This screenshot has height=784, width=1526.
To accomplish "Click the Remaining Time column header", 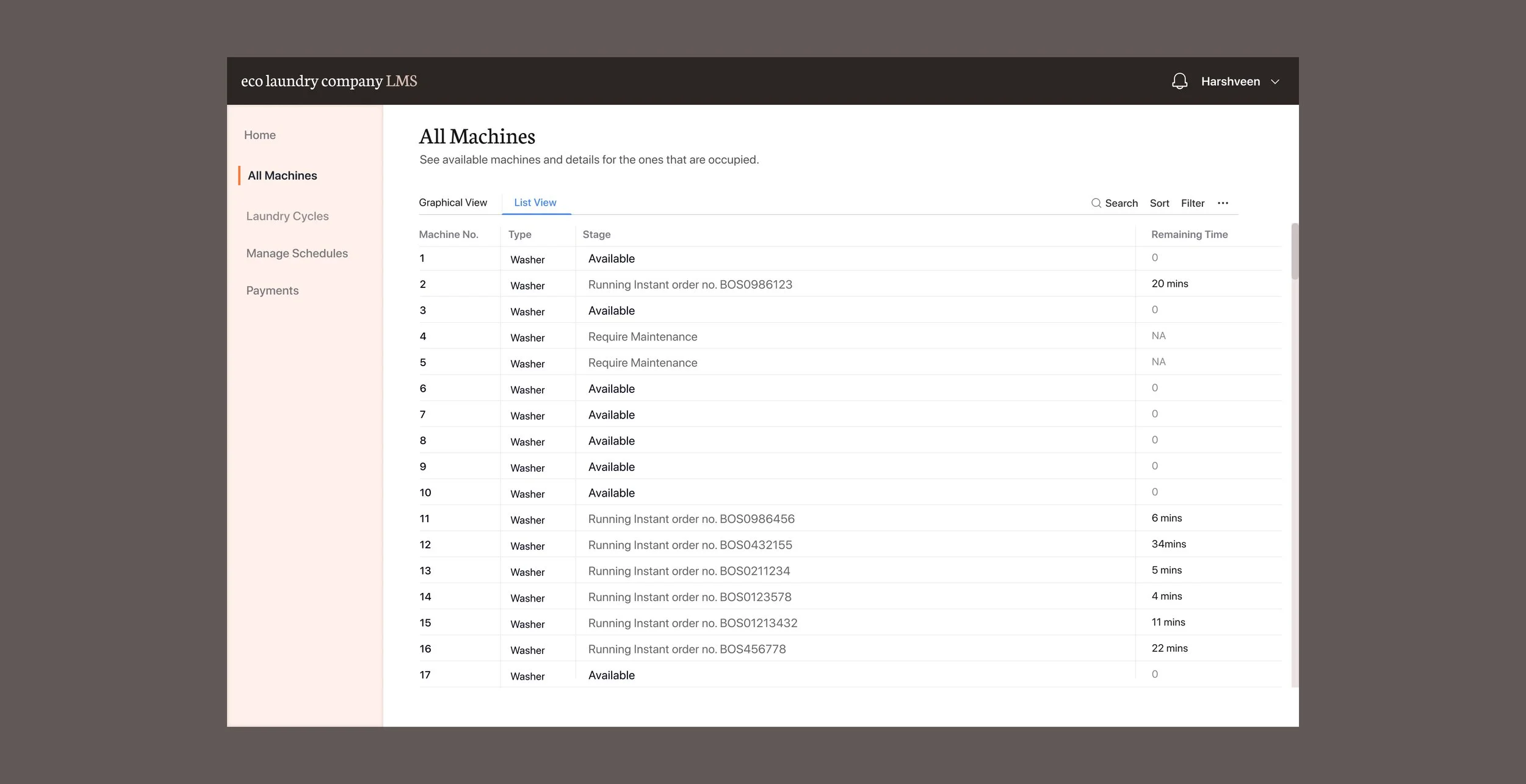I will (1189, 234).
